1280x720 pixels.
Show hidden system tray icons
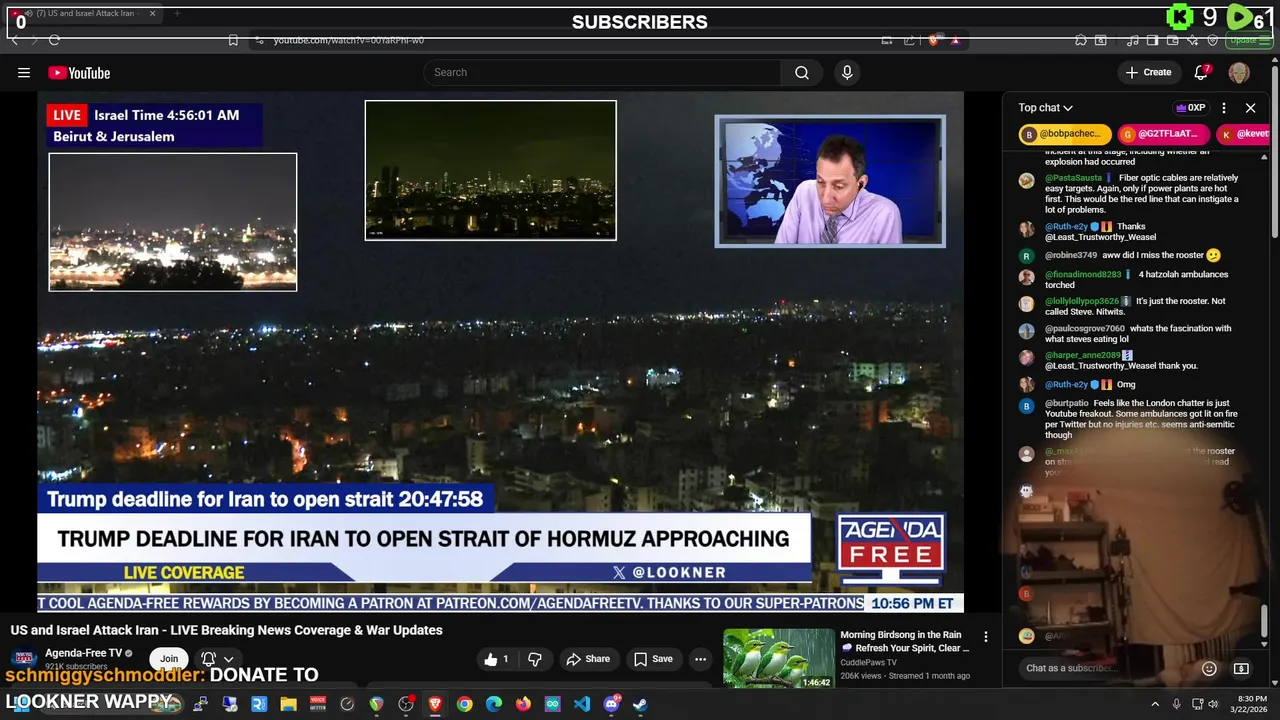tap(1156, 704)
